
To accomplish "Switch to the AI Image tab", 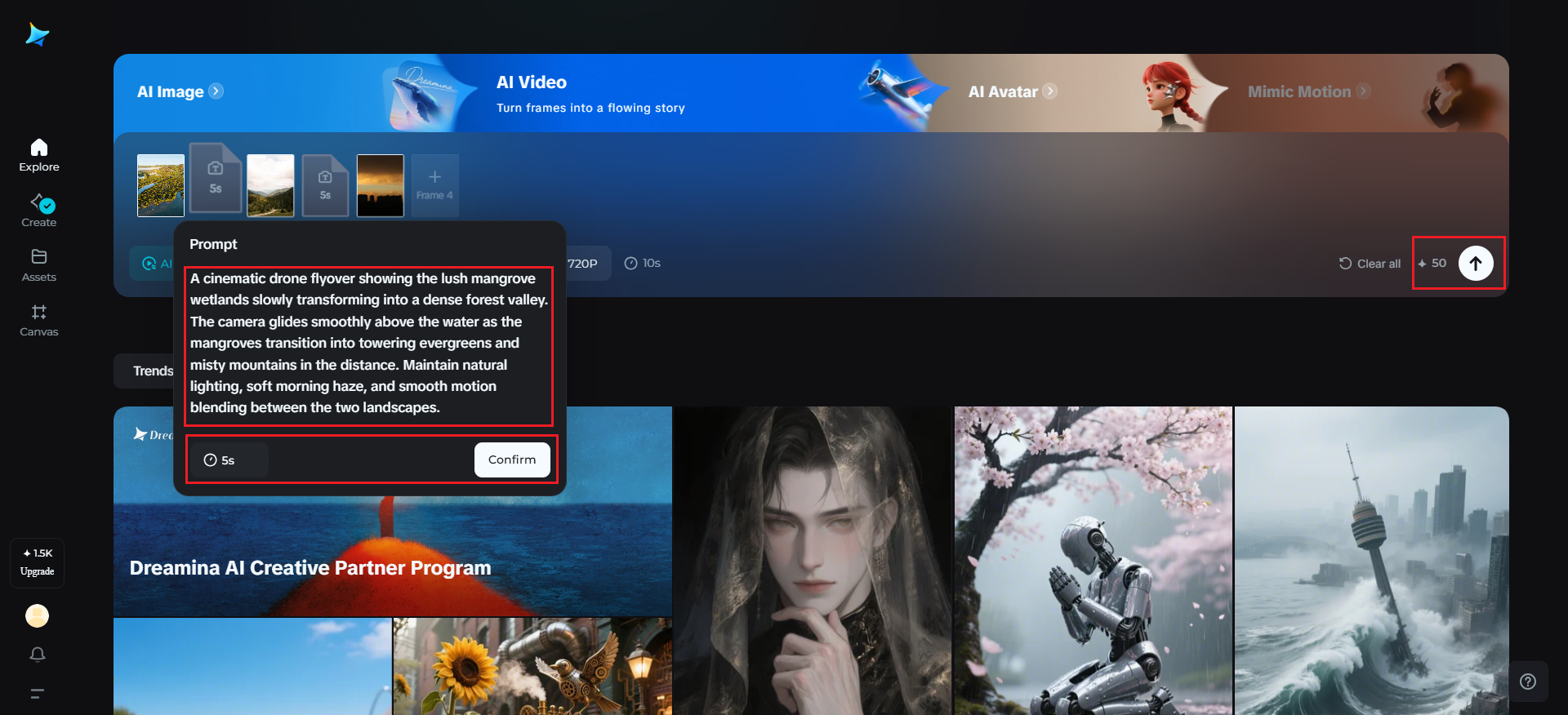I will (x=171, y=91).
